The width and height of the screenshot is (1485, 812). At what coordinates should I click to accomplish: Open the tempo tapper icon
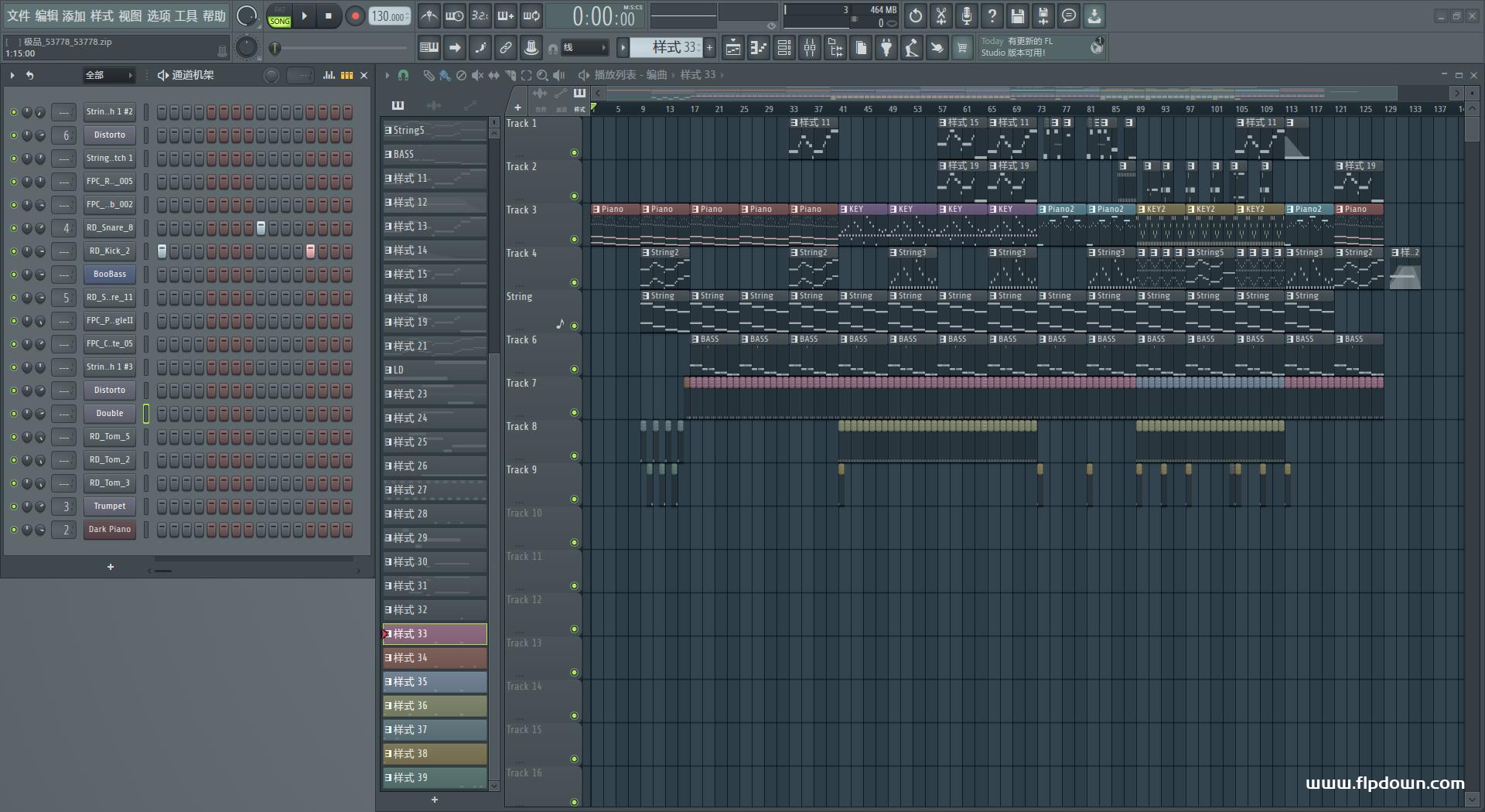(x=912, y=48)
